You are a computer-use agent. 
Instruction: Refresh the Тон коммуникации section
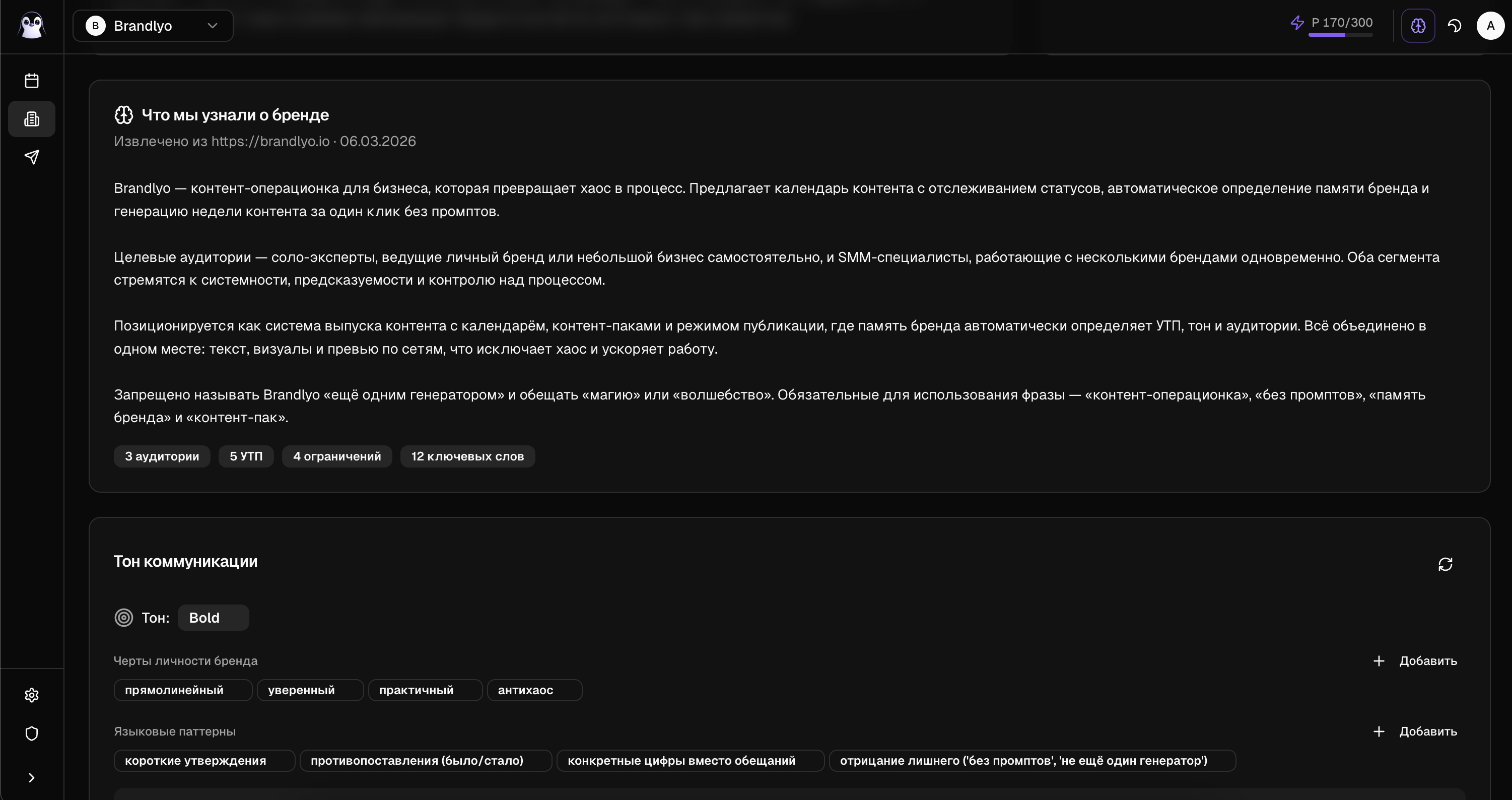(1445, 564)
